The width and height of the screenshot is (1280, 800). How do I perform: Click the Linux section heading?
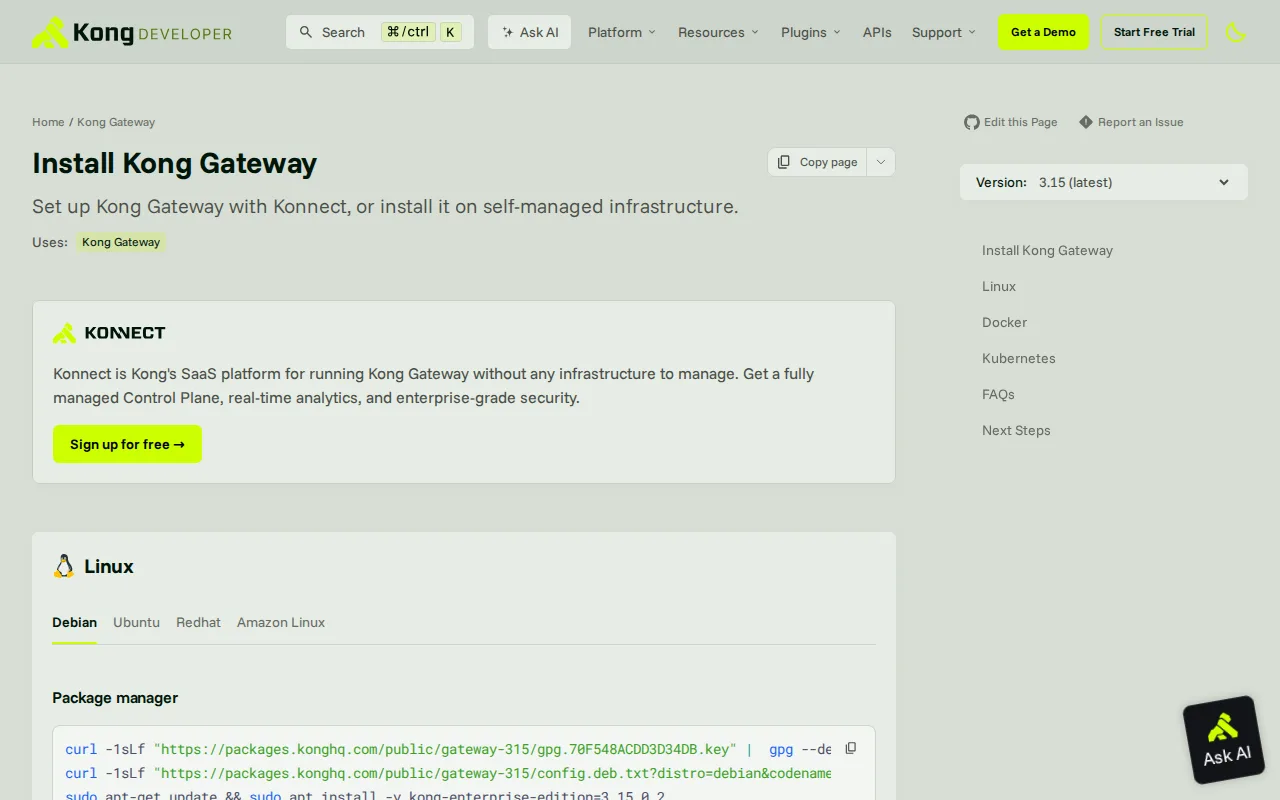108,566
